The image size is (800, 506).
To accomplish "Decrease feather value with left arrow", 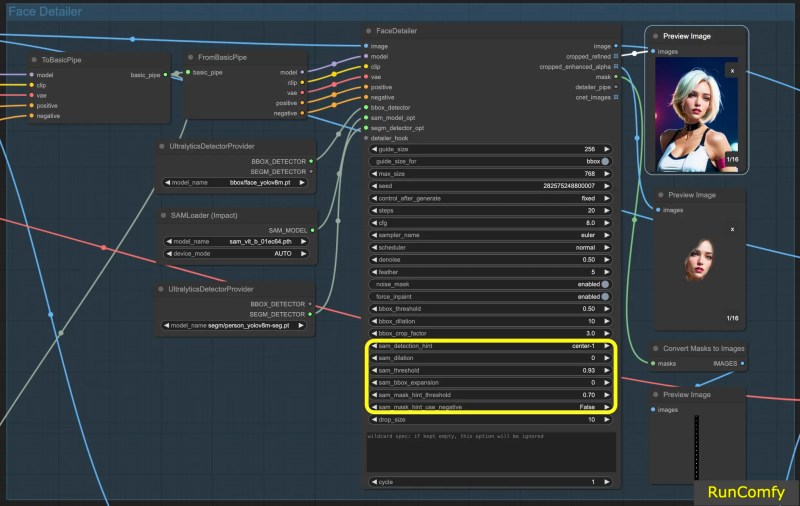I will point(374,272).
